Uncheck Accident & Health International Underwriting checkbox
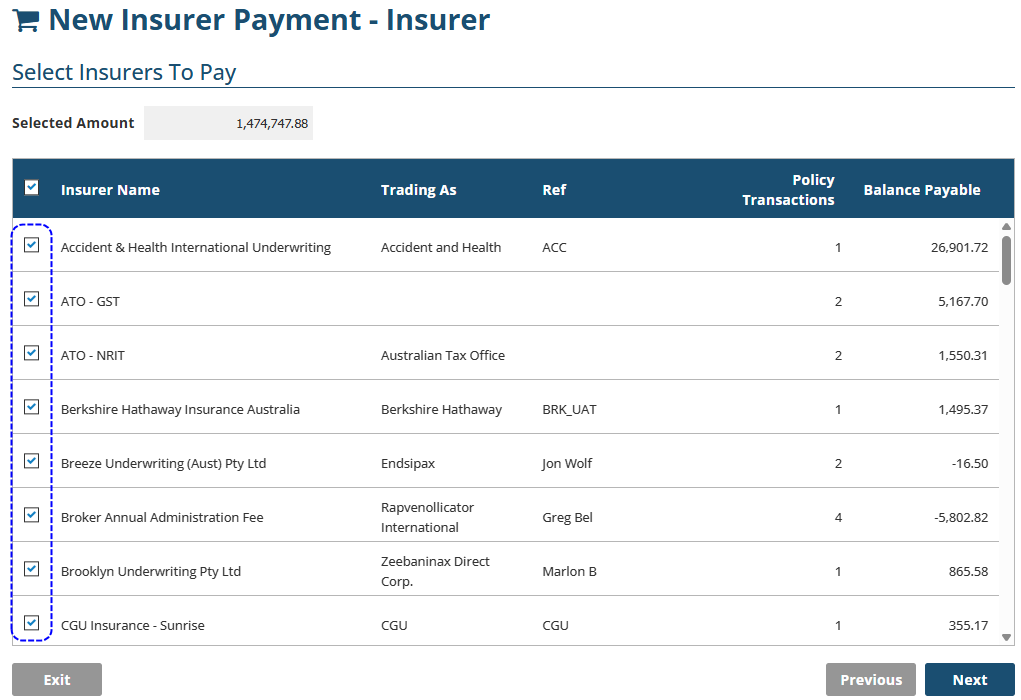 coord(32,245)
